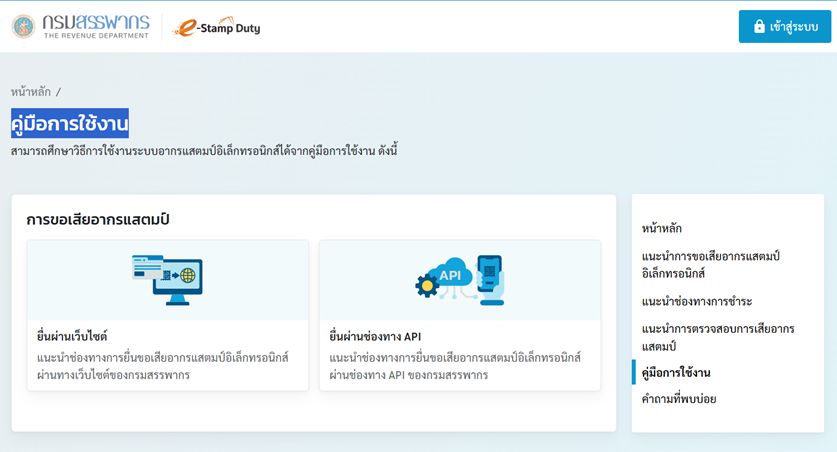Open แนะนำการตรวจสอบการเสียอากรแสตมป์ in the sidebar
Image resolution: width=837 pixels, height=452 pixels.
pos(717,337)
